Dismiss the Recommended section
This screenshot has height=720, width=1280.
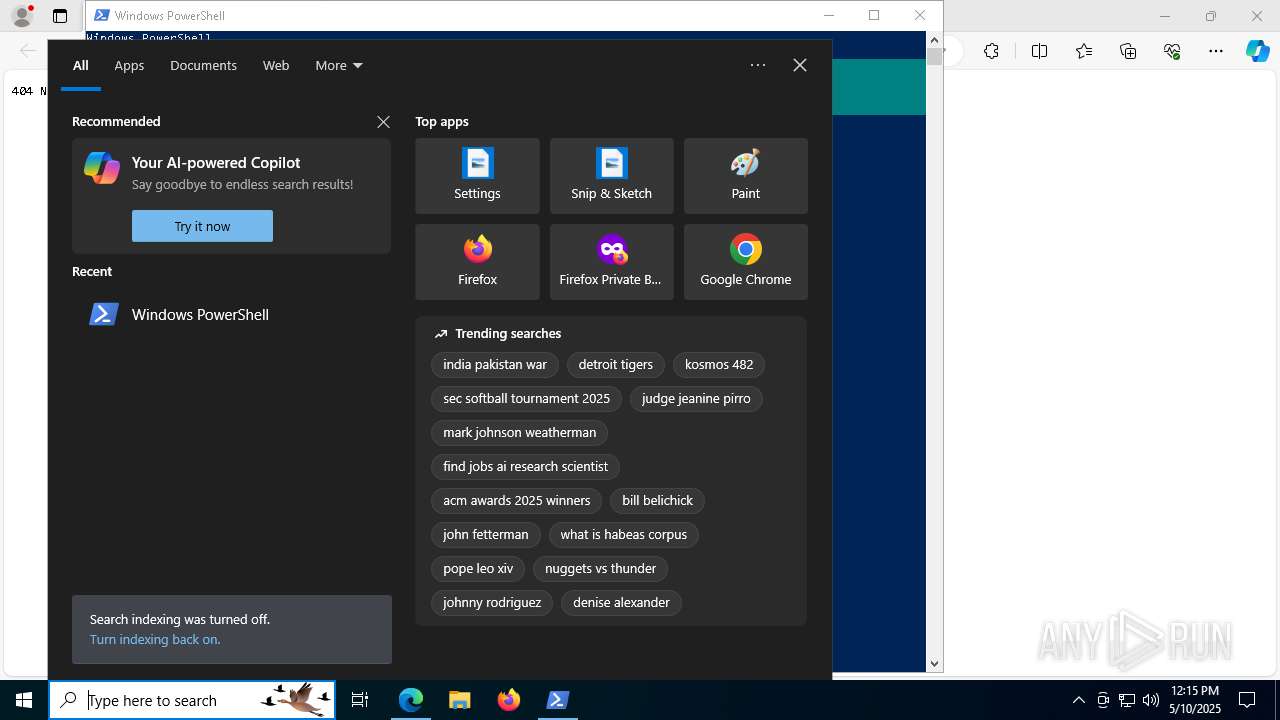tap(383, 122)
